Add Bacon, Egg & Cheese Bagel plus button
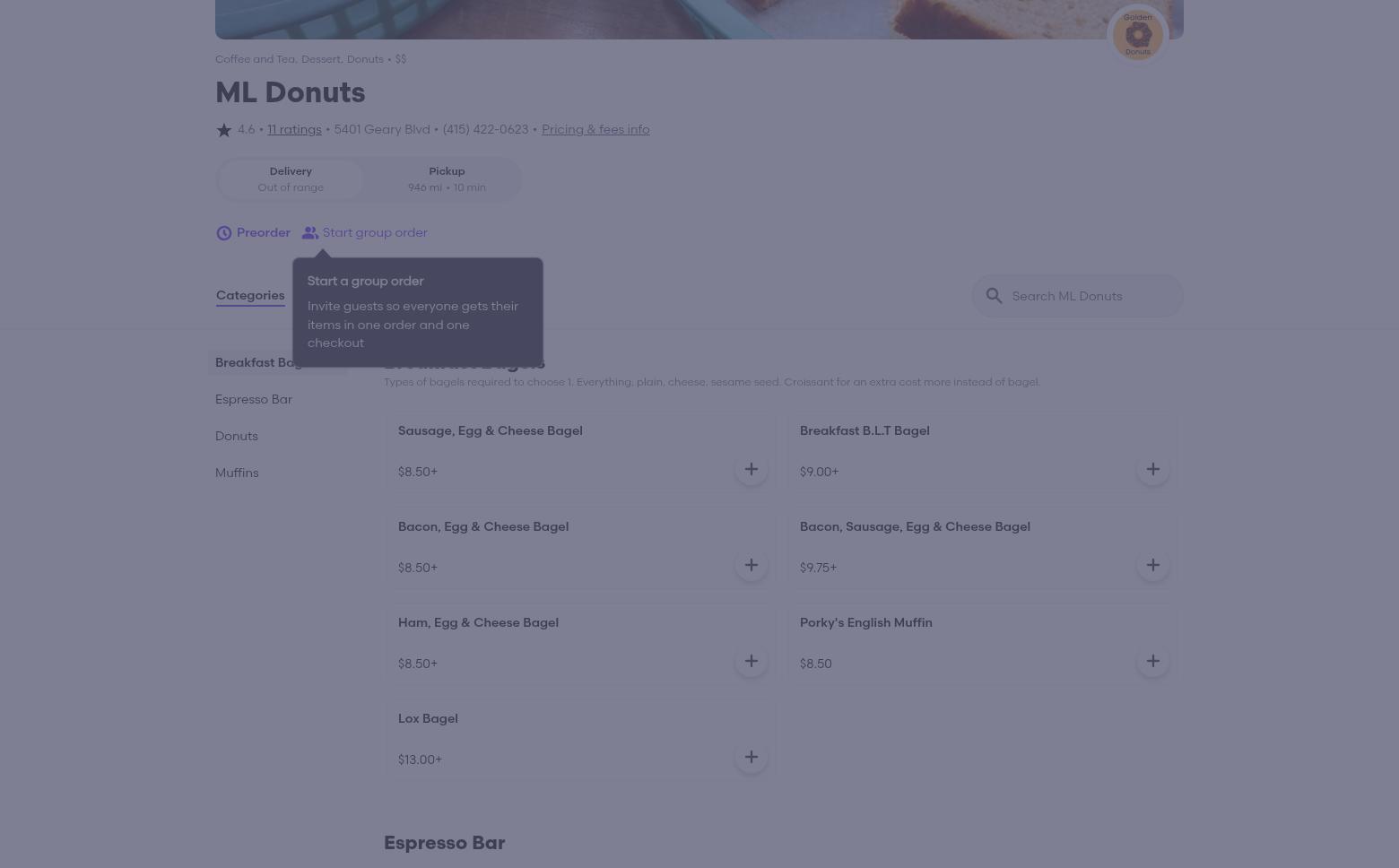Screen dimensions: 1399x868 pyautogui.click(x=752, y=565)
